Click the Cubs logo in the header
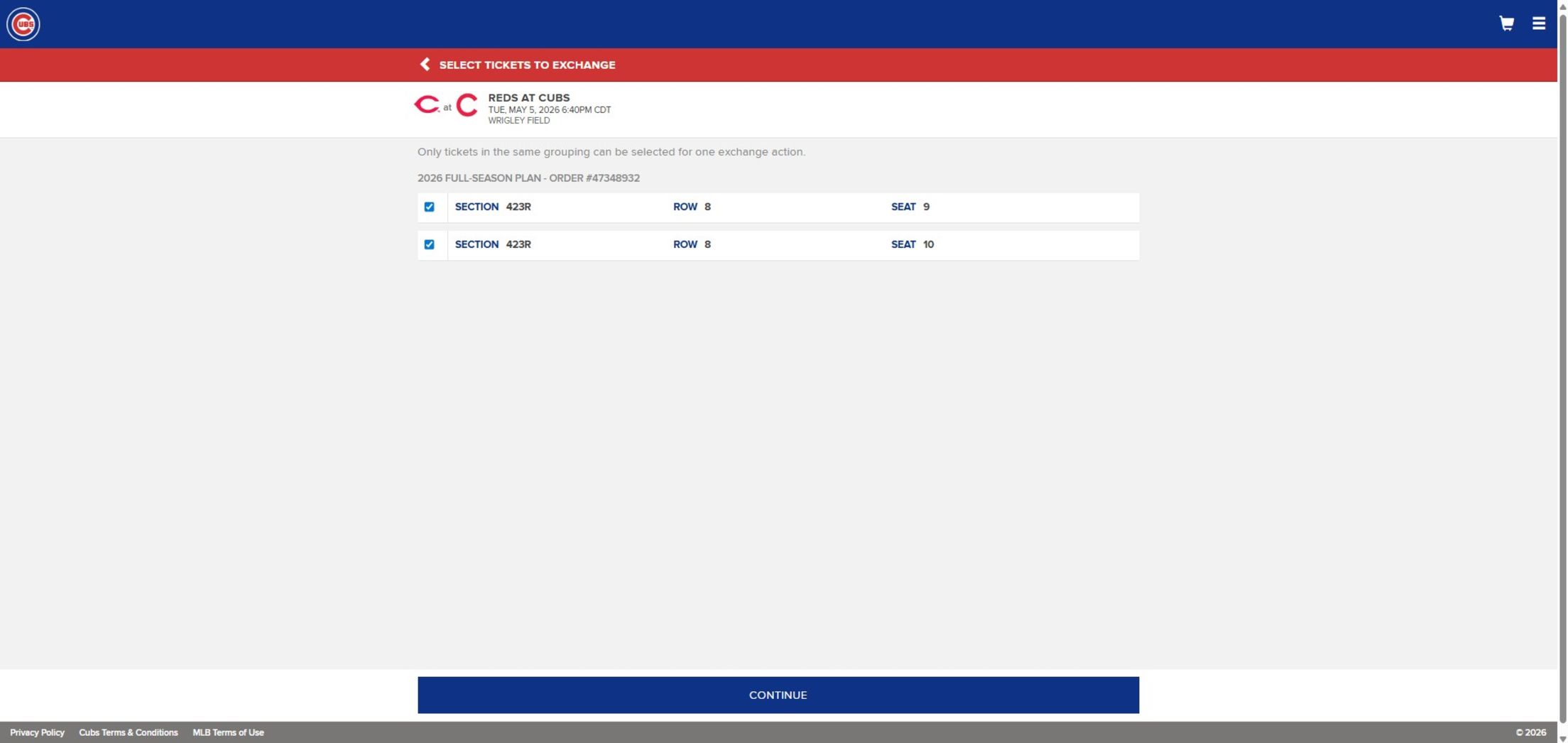The height and width of the screenshot is (743, 1568). (23, 24)
